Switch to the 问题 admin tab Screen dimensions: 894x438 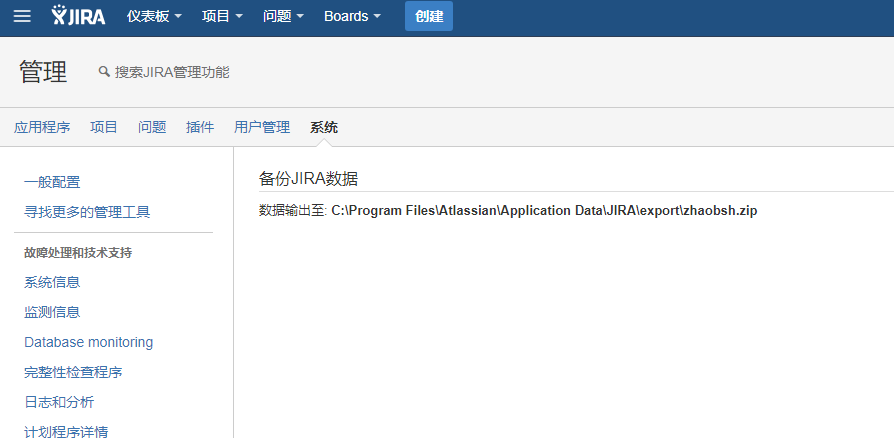[x=152, y=127]
